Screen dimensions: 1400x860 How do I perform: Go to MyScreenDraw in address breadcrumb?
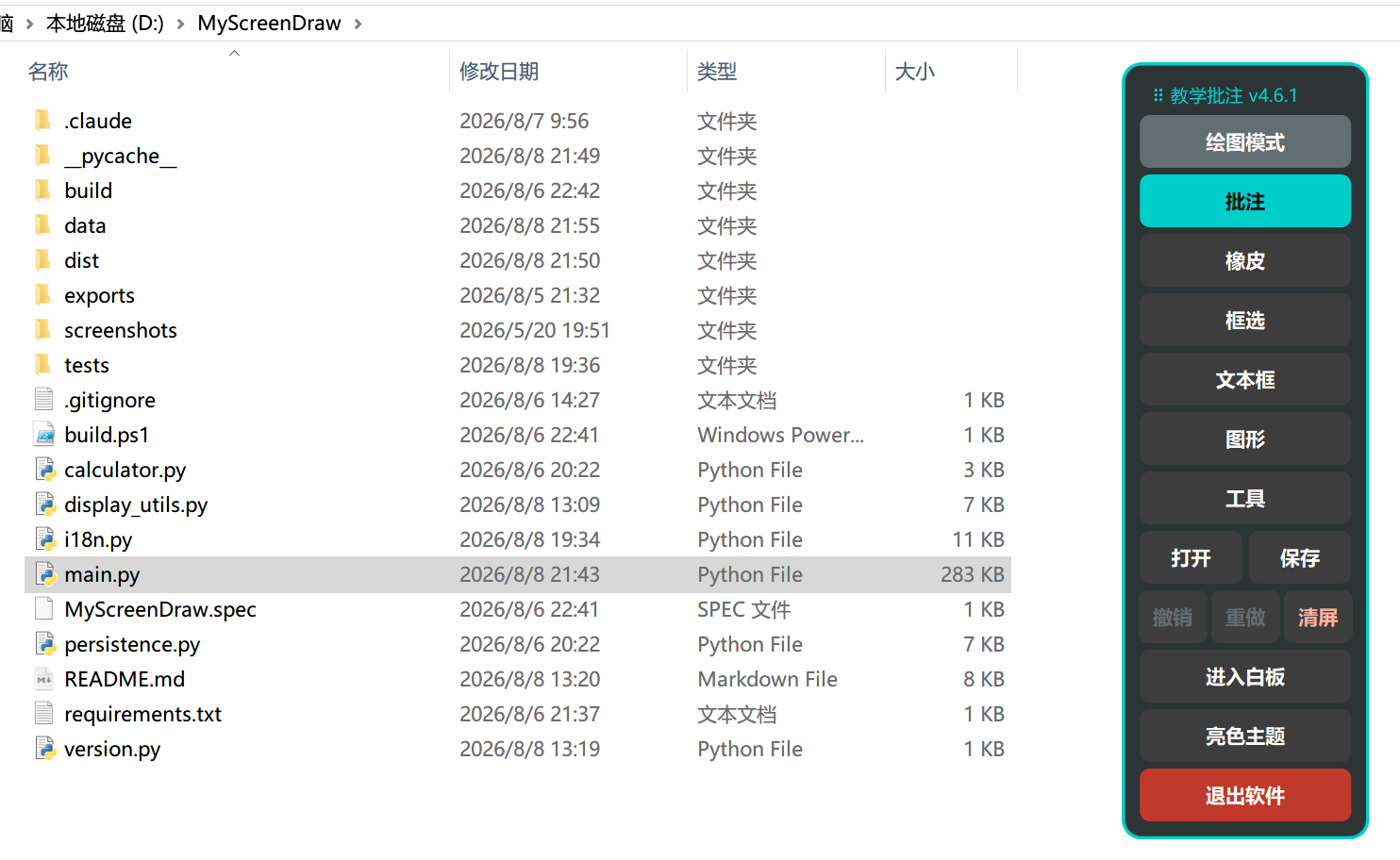pos(269,24)
